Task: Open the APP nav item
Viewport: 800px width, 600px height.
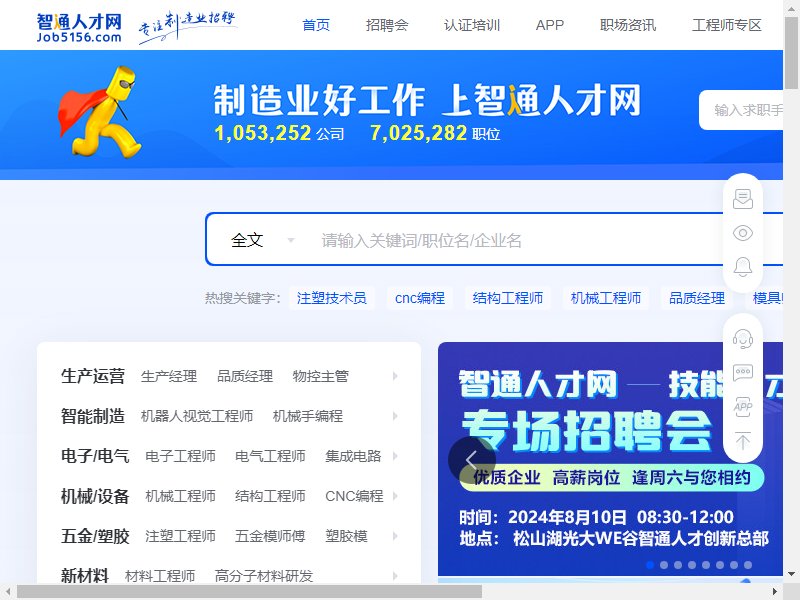Action: click(x=549, y=25)
